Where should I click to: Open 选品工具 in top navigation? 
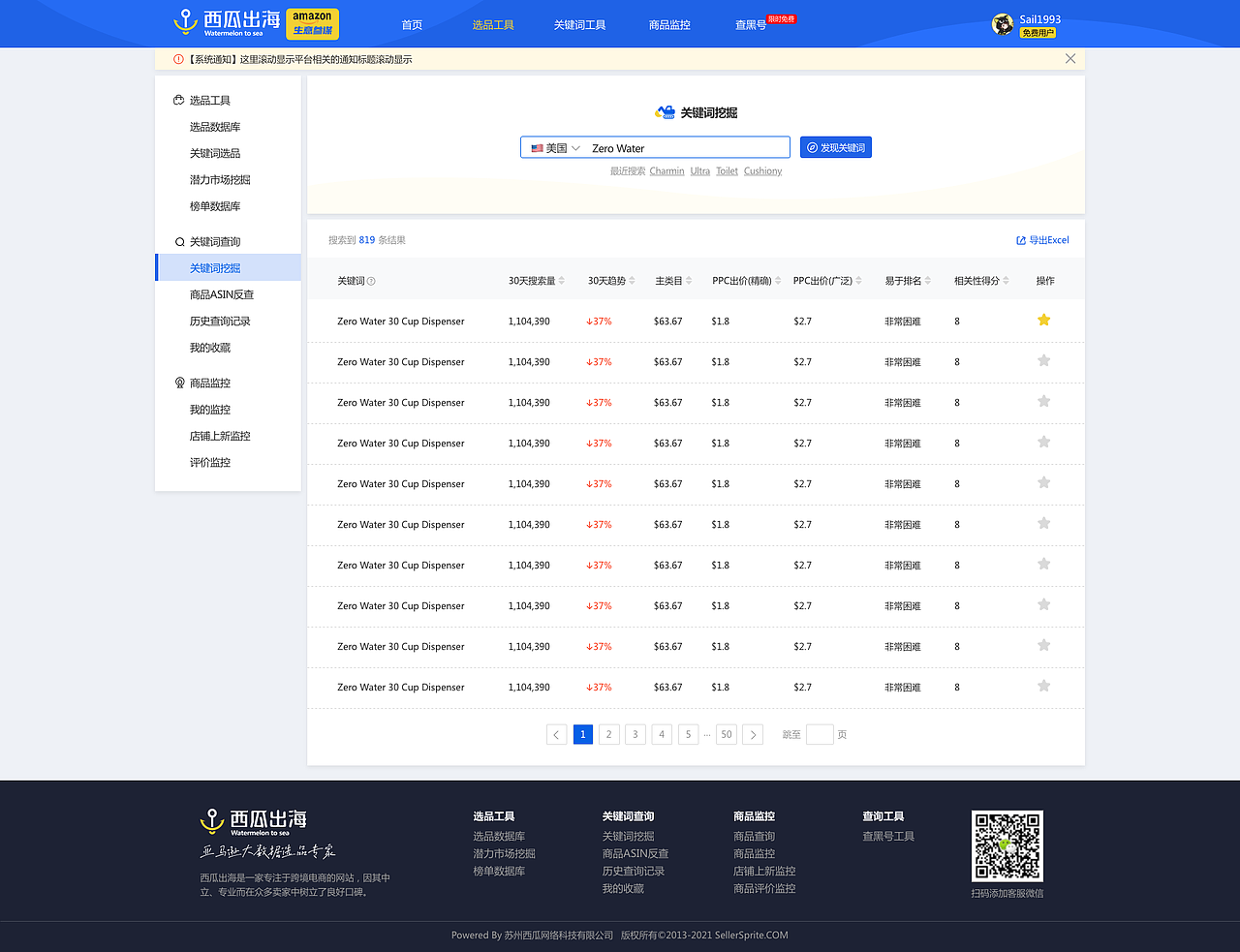[493, 25]
